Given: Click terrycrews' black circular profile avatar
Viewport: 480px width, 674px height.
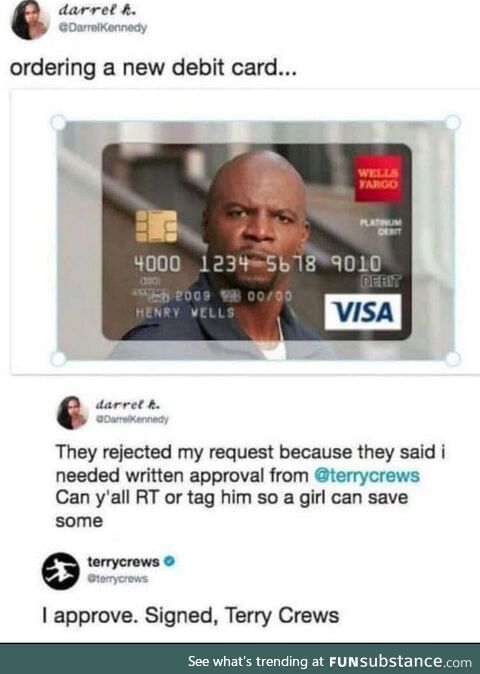Looking at the screenshot, I should (61, 571).
